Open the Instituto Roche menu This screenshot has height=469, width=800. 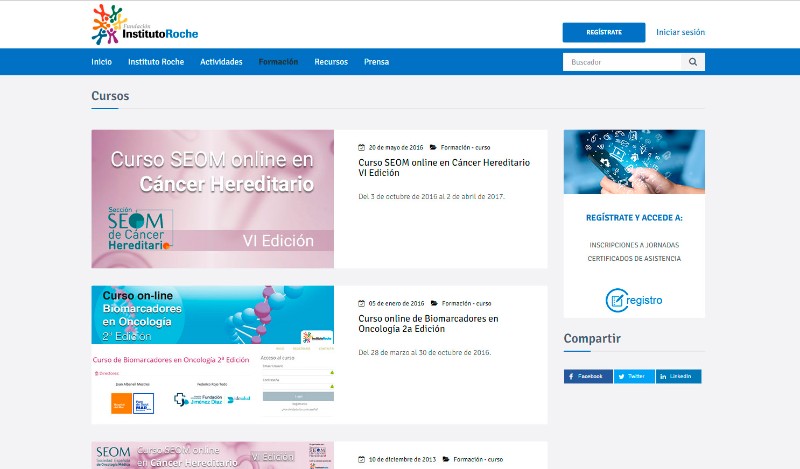(x=156, y=62)
